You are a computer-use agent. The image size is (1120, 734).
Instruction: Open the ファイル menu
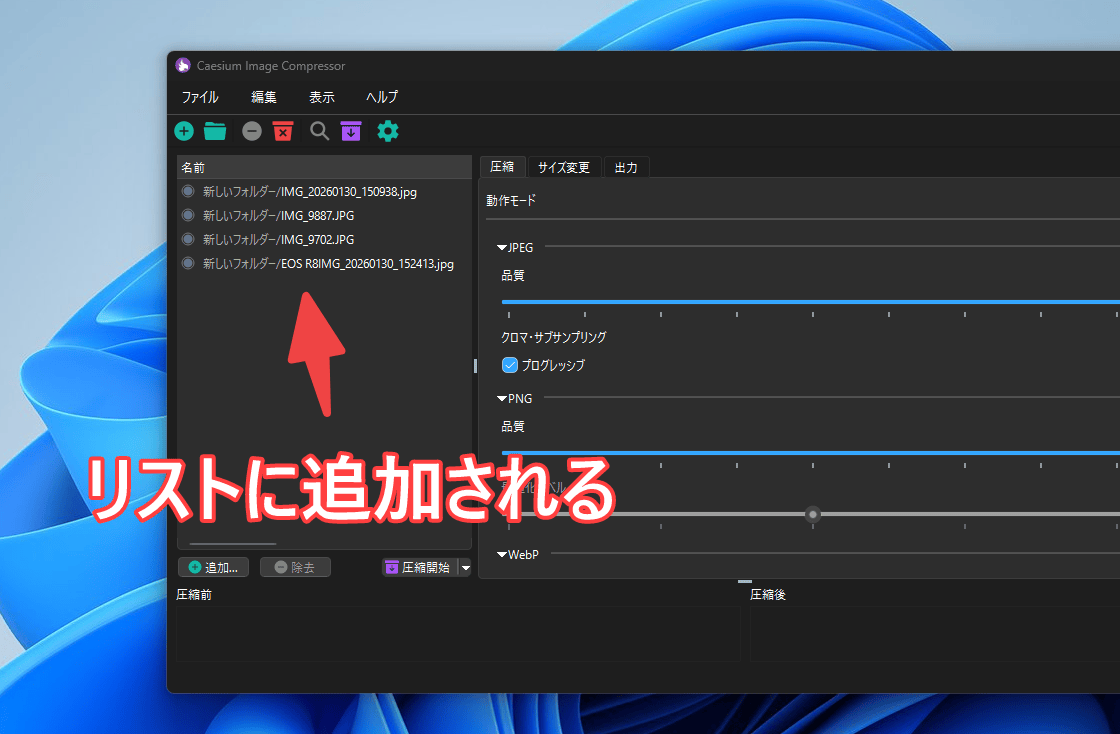[200, 96]
